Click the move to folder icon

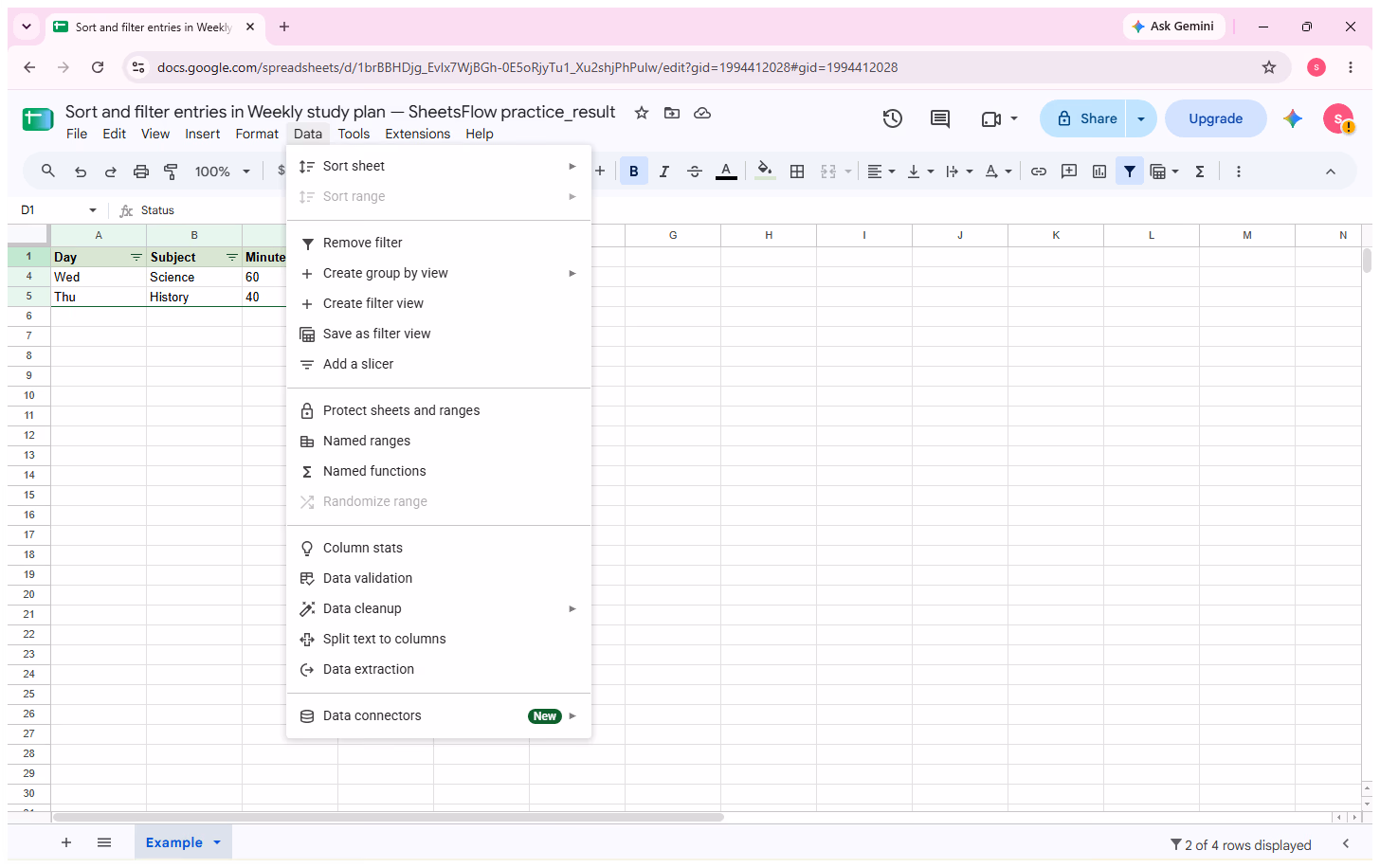click(672, 113)
